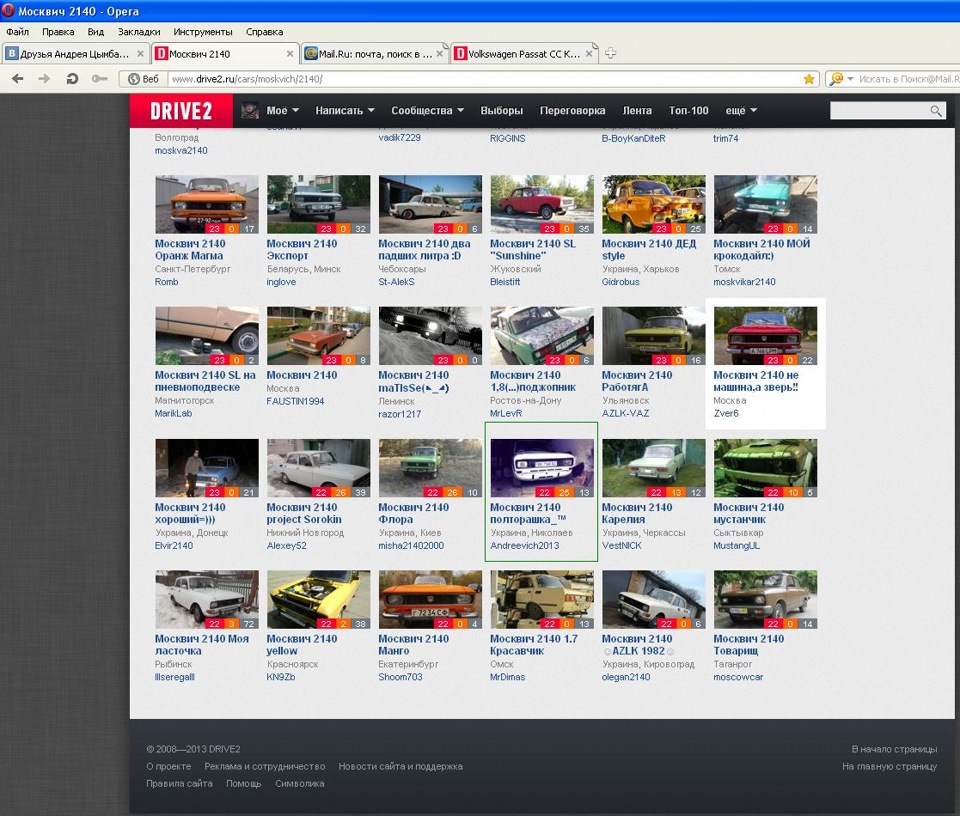Open user profile Andreevich2013
The image size is (960, 816).
(525, 545)
